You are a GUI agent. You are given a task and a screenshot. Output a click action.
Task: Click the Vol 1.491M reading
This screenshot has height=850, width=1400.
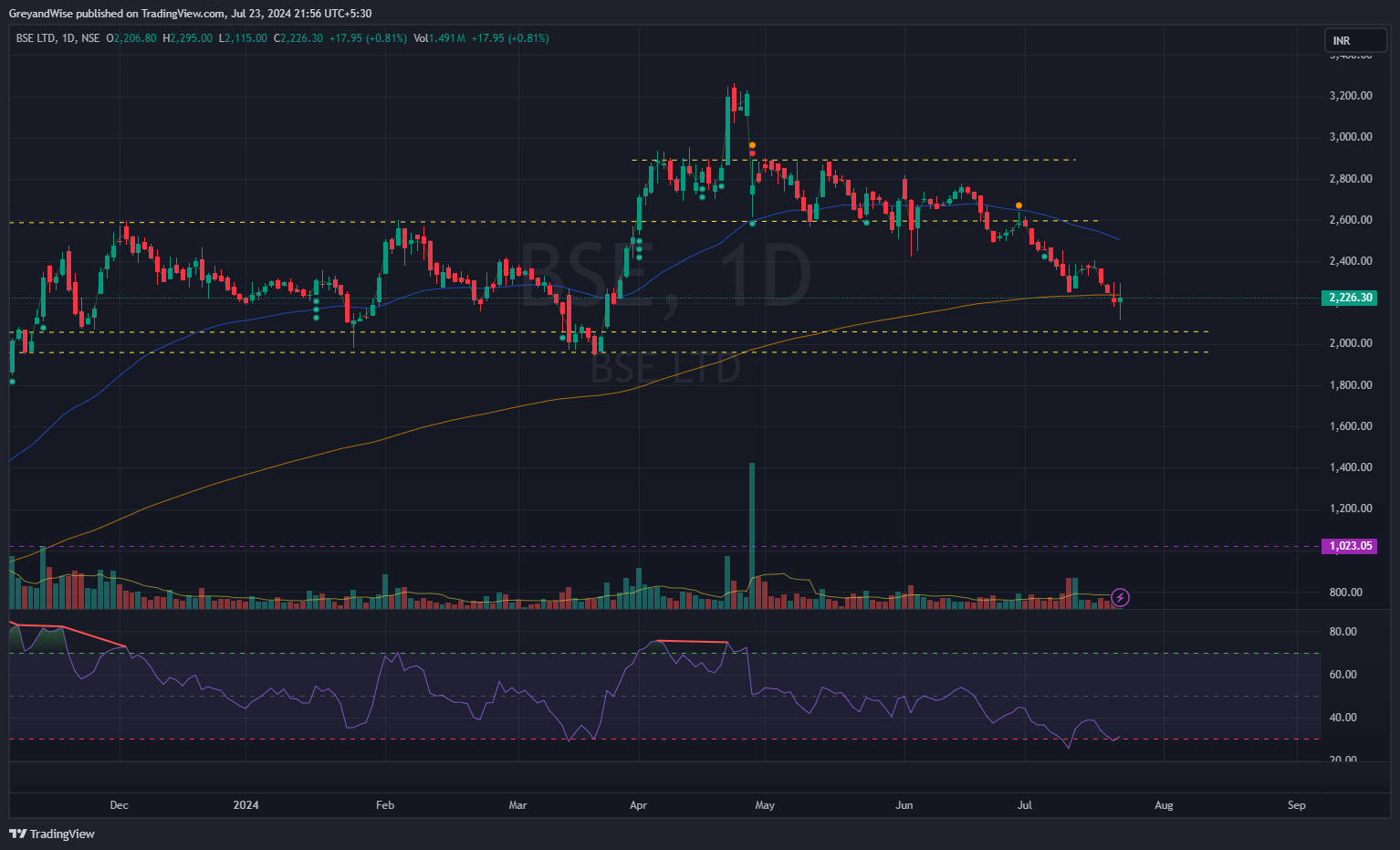(439, 38)
